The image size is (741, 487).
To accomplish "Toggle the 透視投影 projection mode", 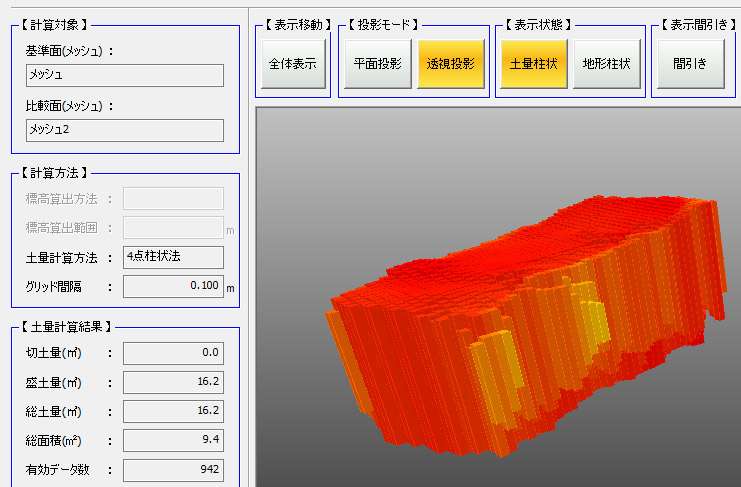I will point(451,63).
